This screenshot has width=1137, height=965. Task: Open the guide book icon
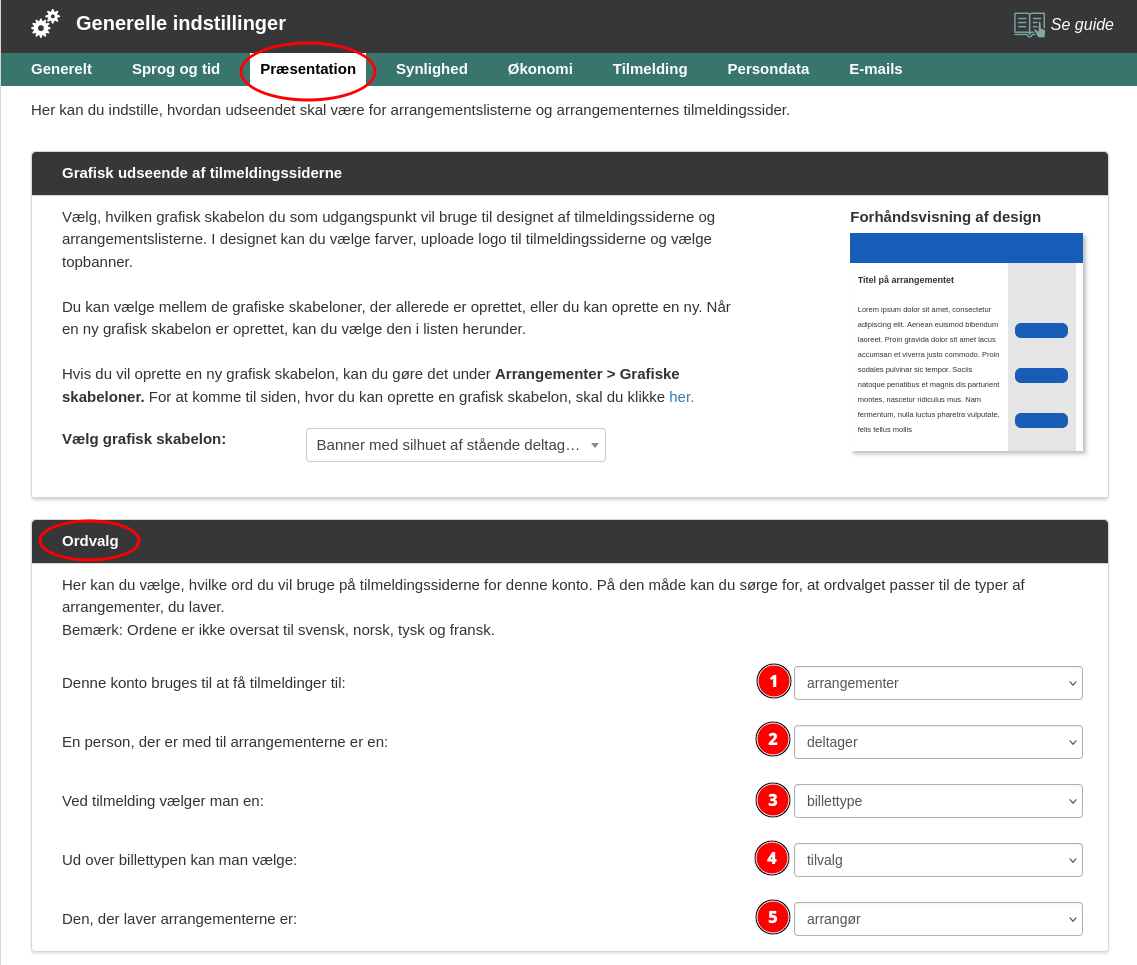point(1028,24)
